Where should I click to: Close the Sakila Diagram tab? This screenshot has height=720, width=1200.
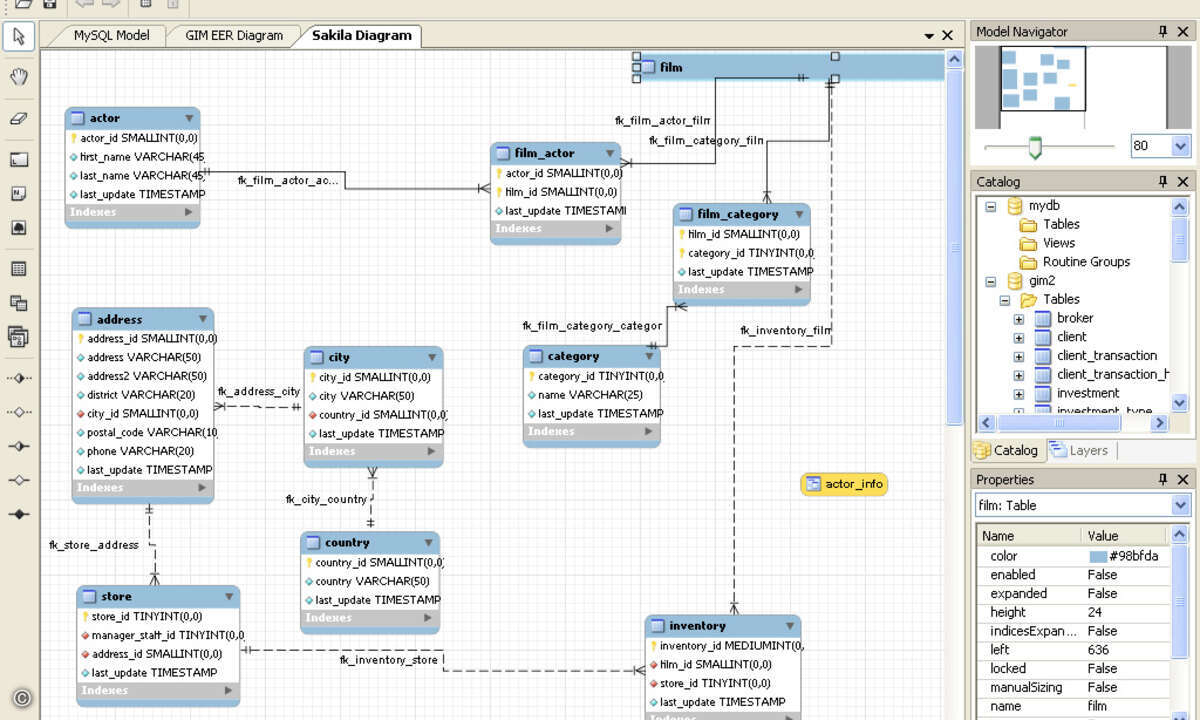tap(948, 36)
